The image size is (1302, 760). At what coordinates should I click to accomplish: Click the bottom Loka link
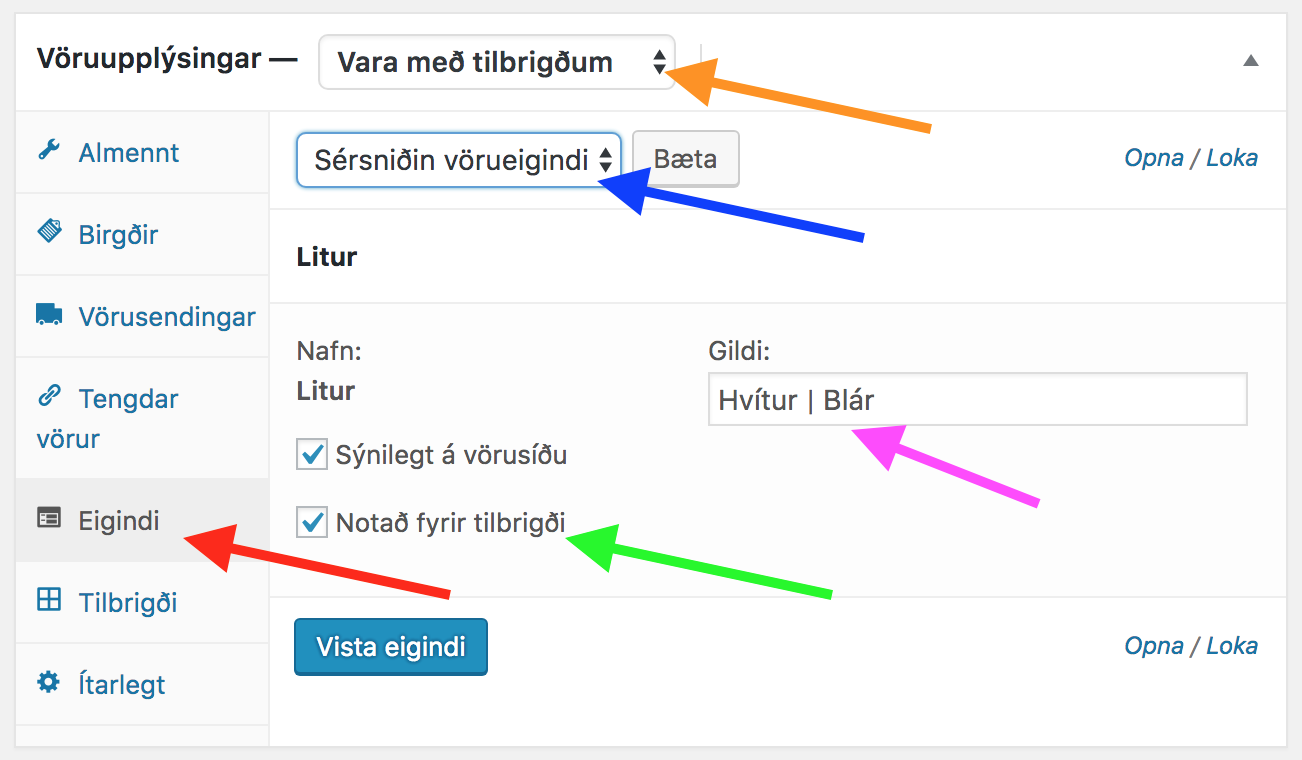[x=1231, y=646]
